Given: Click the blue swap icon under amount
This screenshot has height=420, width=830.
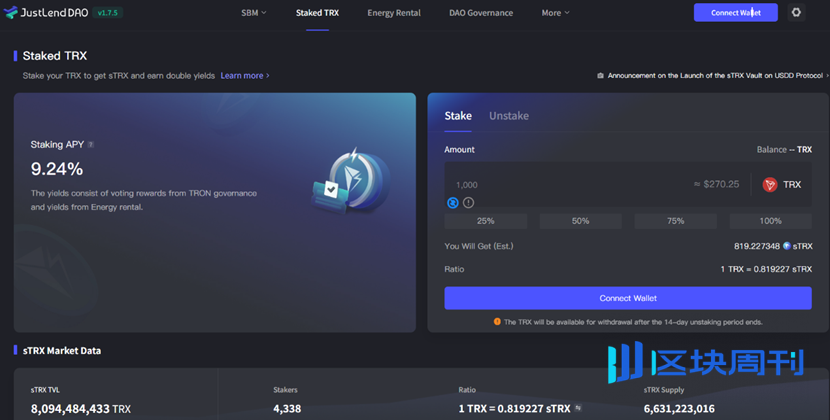Looking at the screenshot, I should pos(453,202).
